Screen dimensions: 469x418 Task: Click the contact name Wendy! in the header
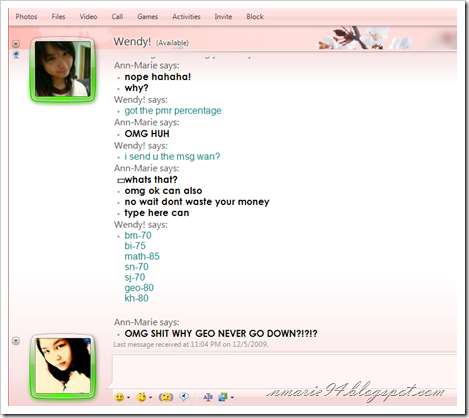tap(132, 42)
